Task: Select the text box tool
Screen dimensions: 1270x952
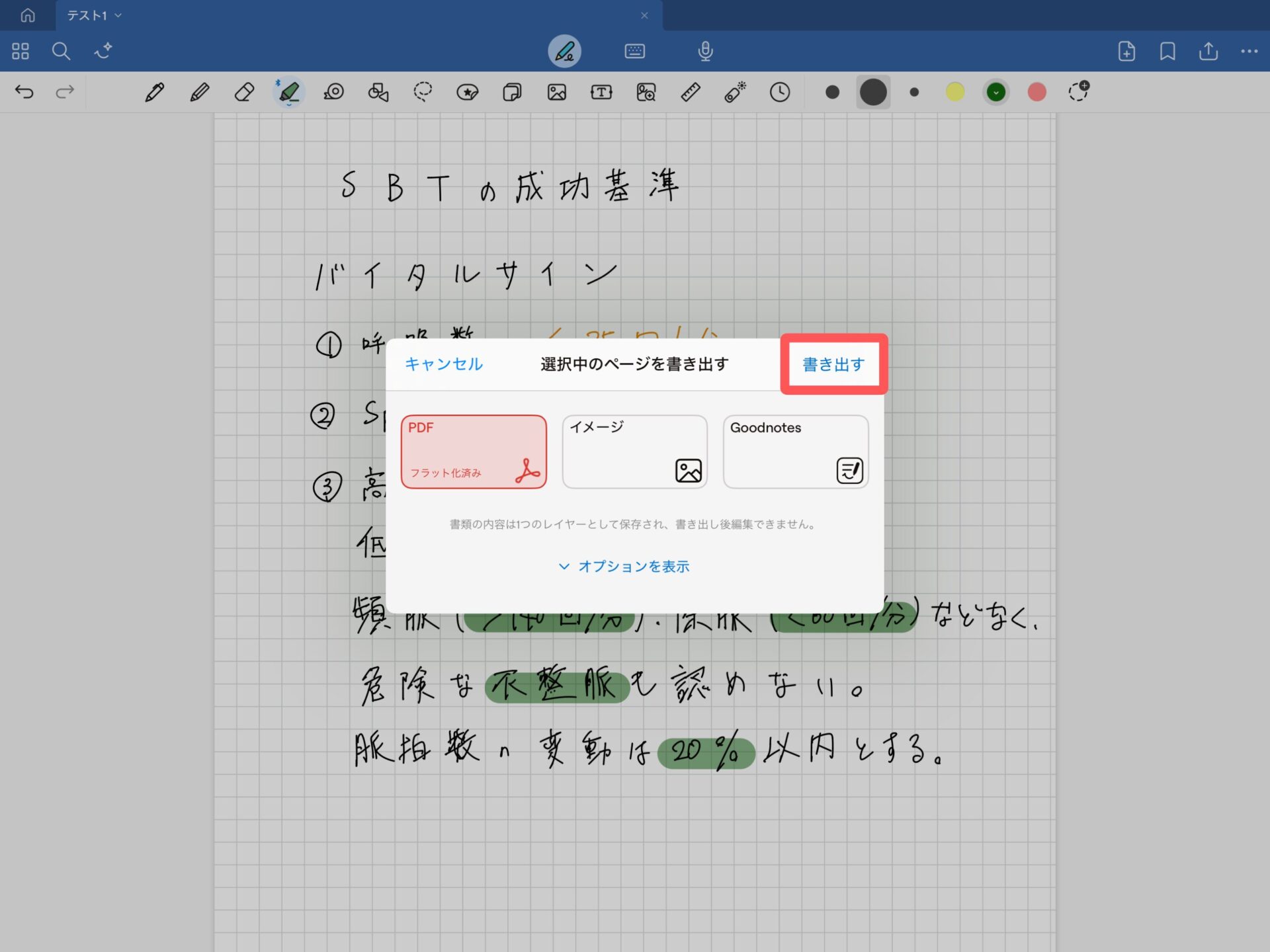Action: click(601, 92)
